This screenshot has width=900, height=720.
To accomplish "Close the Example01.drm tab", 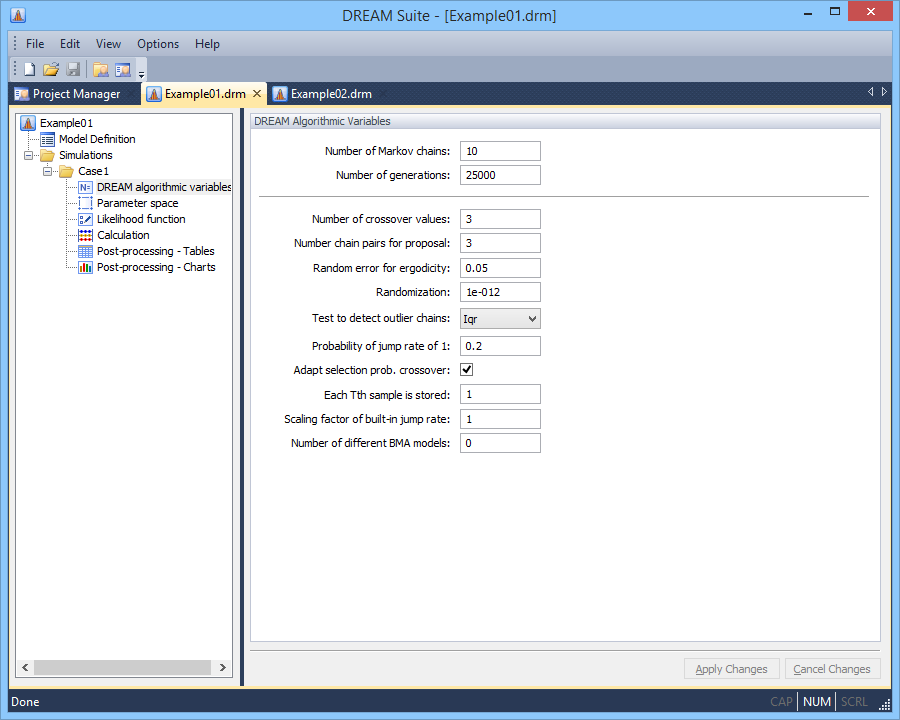I will pyautogui.click(x=257, y=94).
